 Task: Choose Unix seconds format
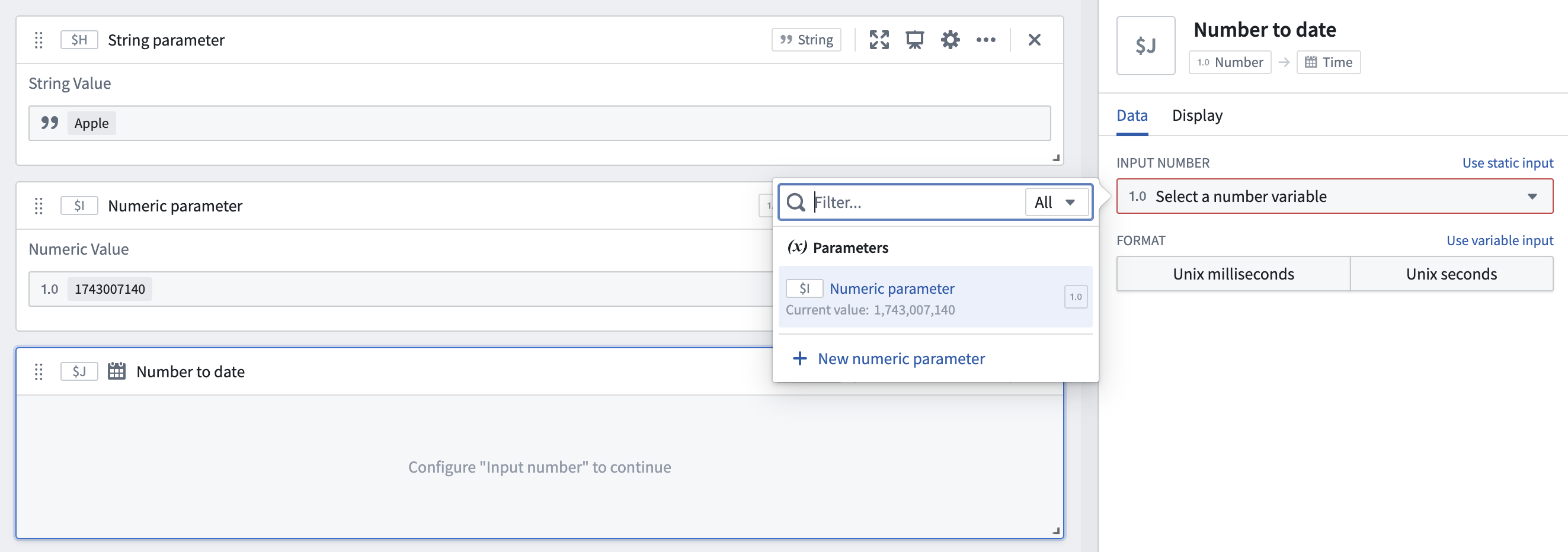click(1451, 274)
